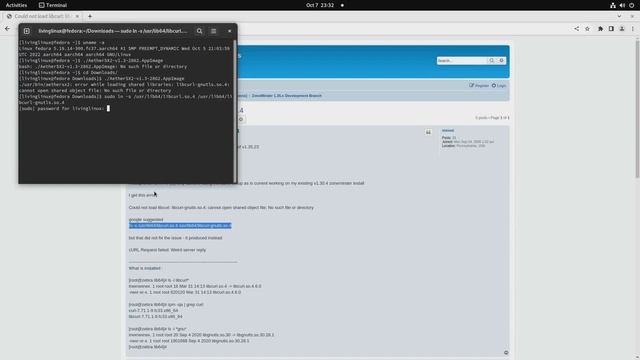Open the topic tools icon below title
Image resolution: width=640 pixels, height=360 pixels.
coord(241,119)
